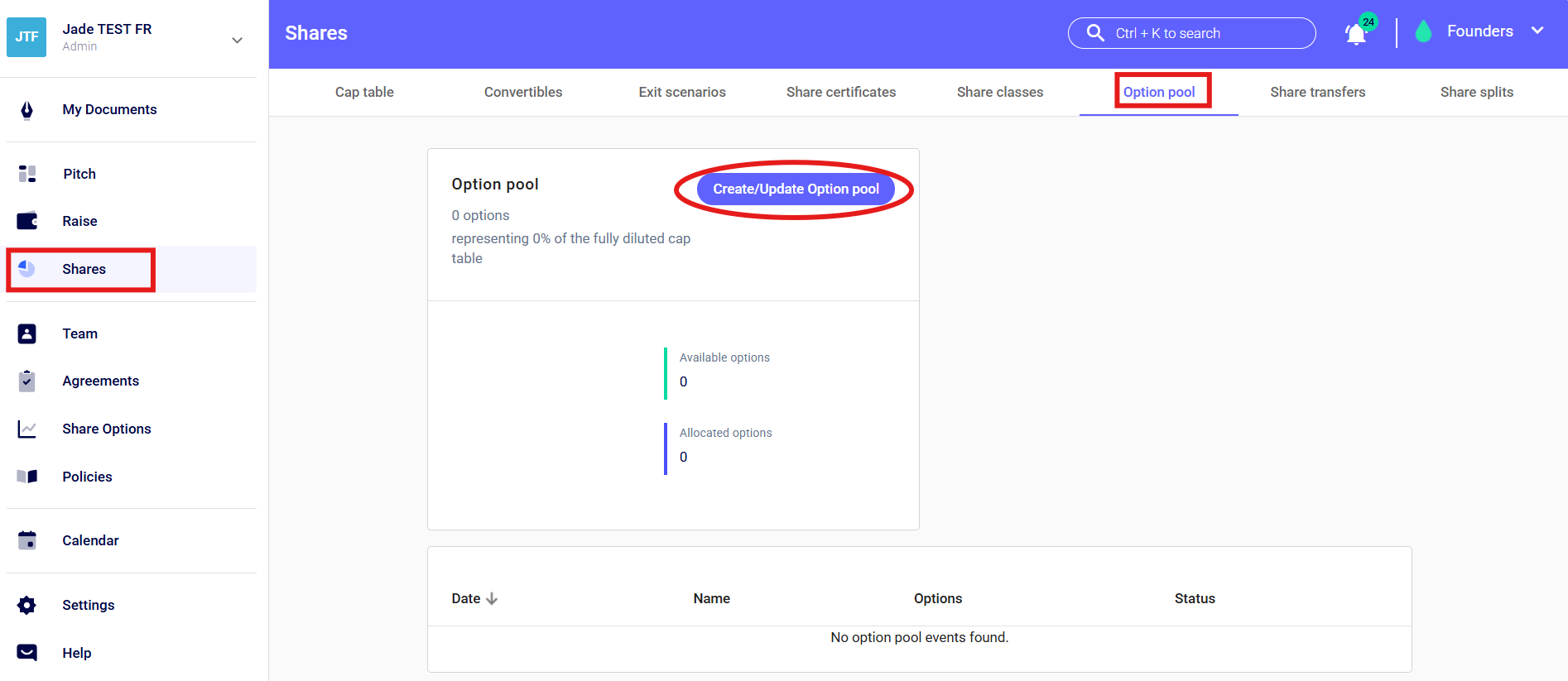The height and width of the screenshot is (681, 1568).
Task: Select Shares in the sidebar
Action: (84, 269)
